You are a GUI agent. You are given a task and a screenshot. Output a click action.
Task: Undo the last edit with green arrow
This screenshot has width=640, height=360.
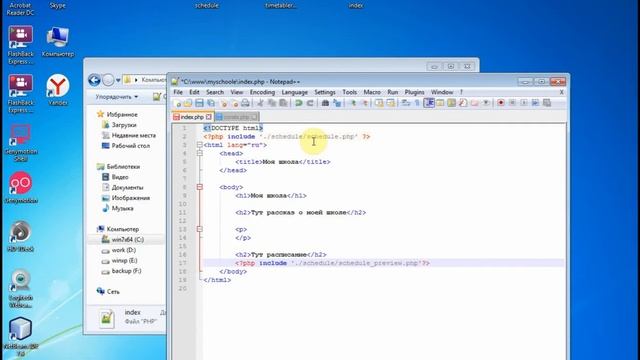[299, 103]
